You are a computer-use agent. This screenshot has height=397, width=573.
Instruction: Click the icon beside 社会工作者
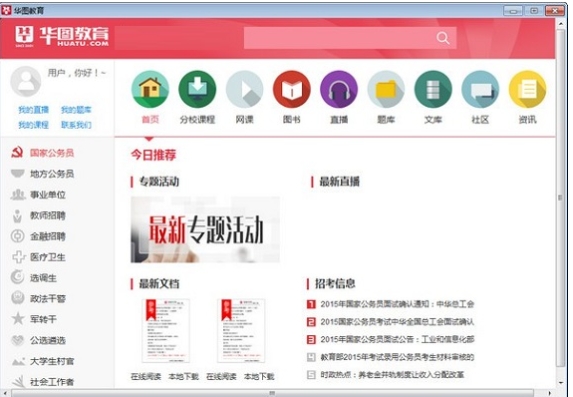point(18,382)
